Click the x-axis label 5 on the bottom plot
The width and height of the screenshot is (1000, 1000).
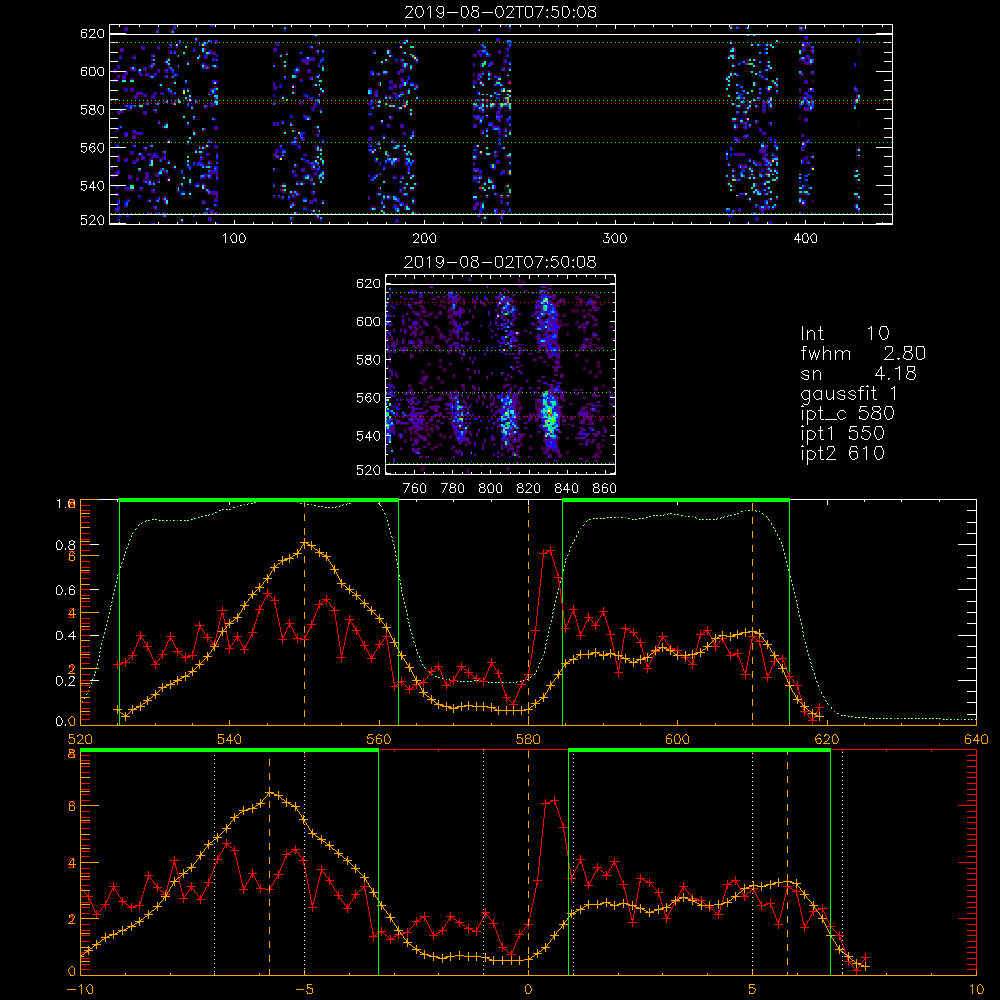pyautogui.click(x=753, y=990)
